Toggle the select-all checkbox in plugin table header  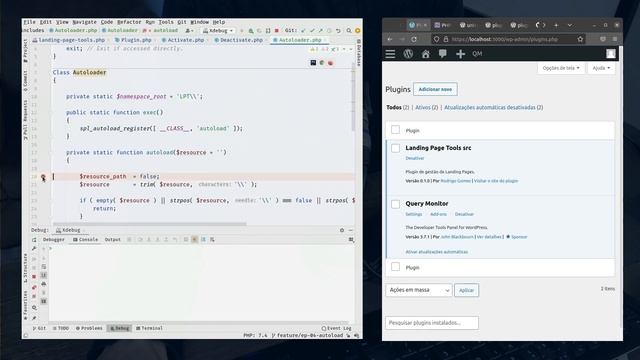(x=396, y=130)
